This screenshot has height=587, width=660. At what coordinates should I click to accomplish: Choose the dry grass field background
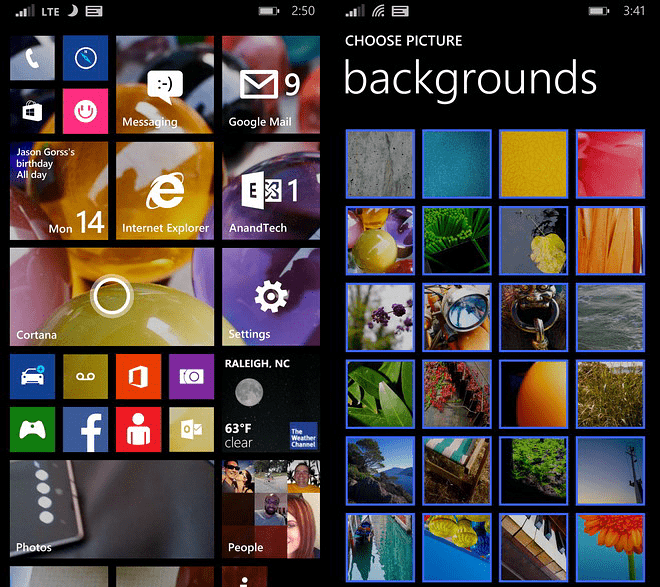[x=610, y=394]
